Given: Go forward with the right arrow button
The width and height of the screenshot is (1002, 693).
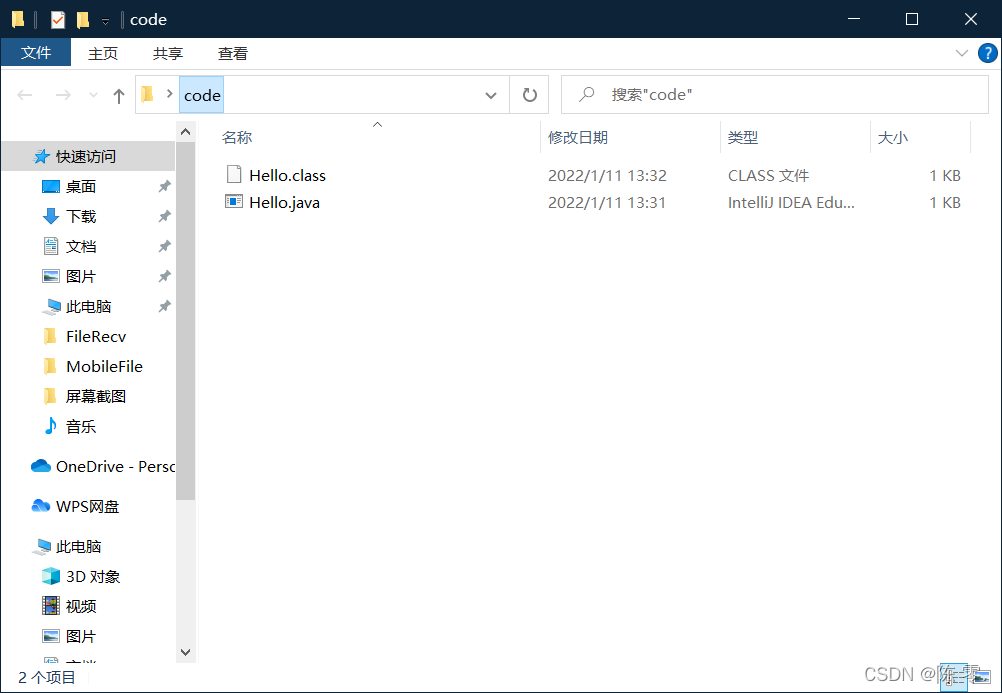Looking at the screenshot, I should tap(63, 95).
